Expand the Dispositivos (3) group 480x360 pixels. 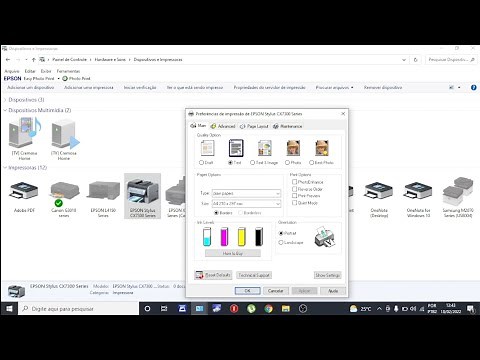click(x=5, y=100)
